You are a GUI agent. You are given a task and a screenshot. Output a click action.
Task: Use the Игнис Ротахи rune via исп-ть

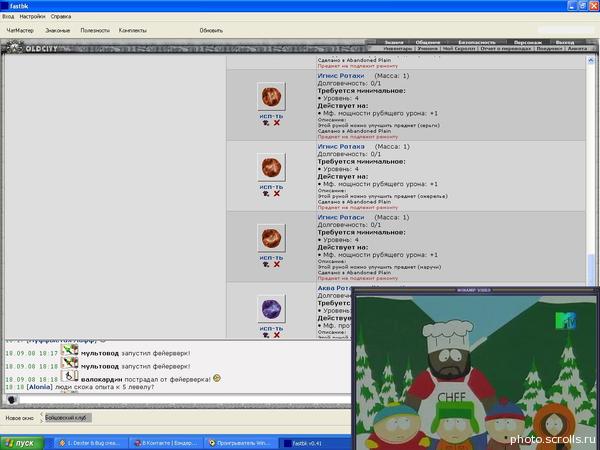(271, 116)
